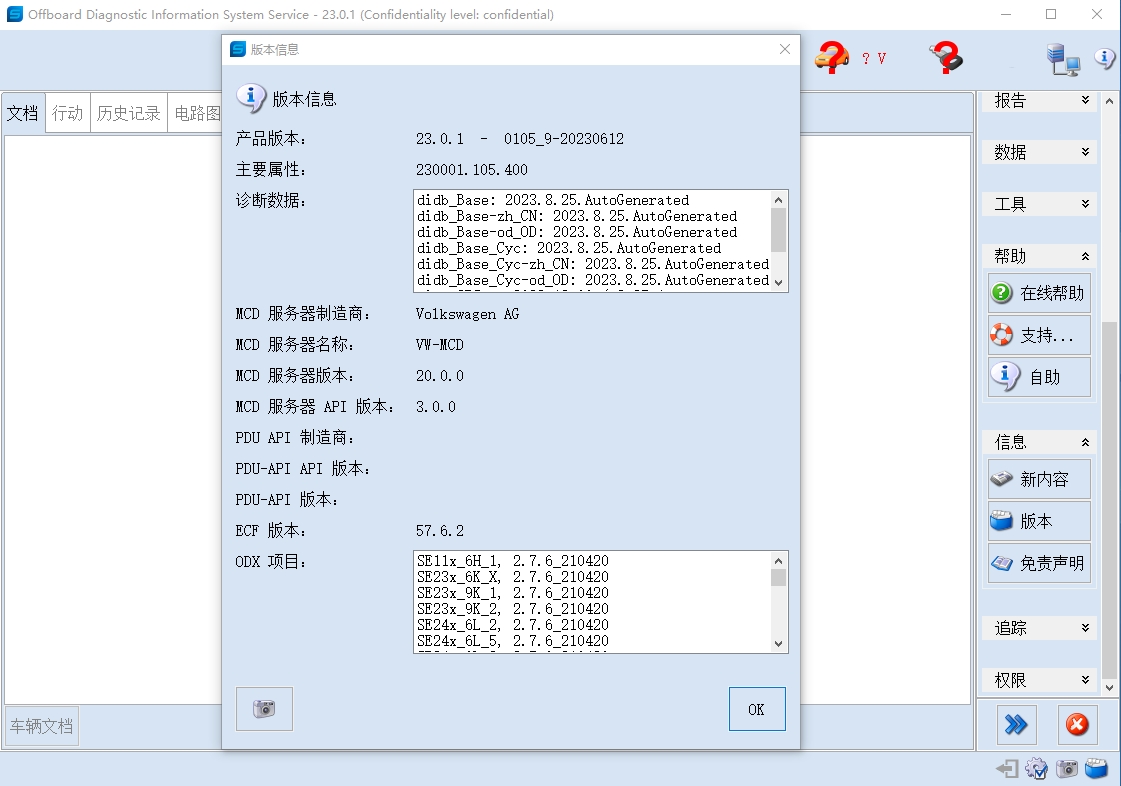
Task: Click up arrow of ODX 项目 list scrollbar
Action: (x=779, y=561)
